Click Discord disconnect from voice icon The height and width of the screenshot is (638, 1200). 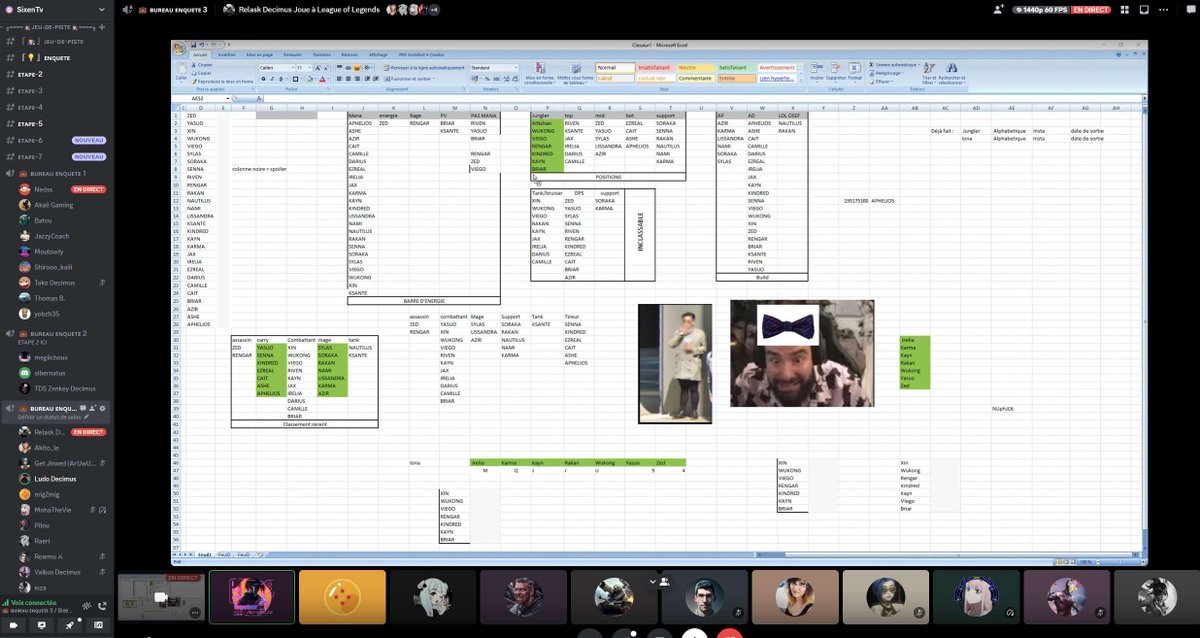(x=102, y=606)
